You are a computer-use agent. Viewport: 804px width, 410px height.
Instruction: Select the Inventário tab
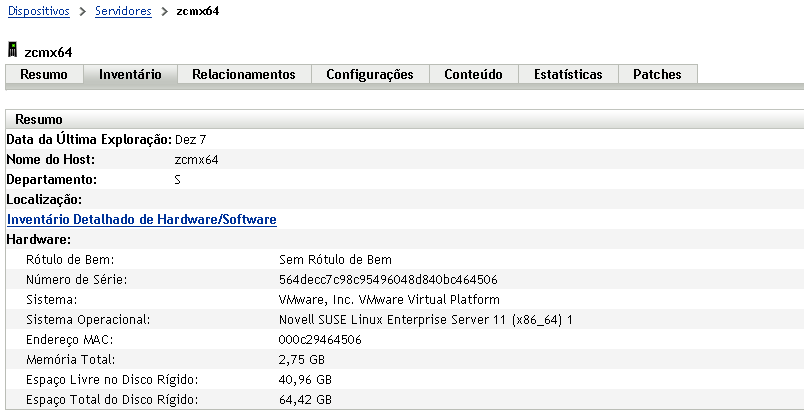(130, 74)
